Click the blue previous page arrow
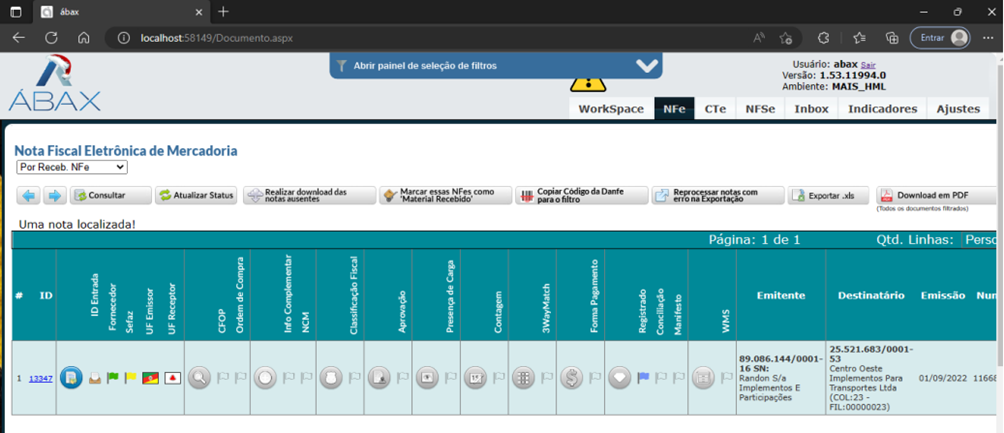The width and height of the screenshot is (1004, 433). click(29, 196)
